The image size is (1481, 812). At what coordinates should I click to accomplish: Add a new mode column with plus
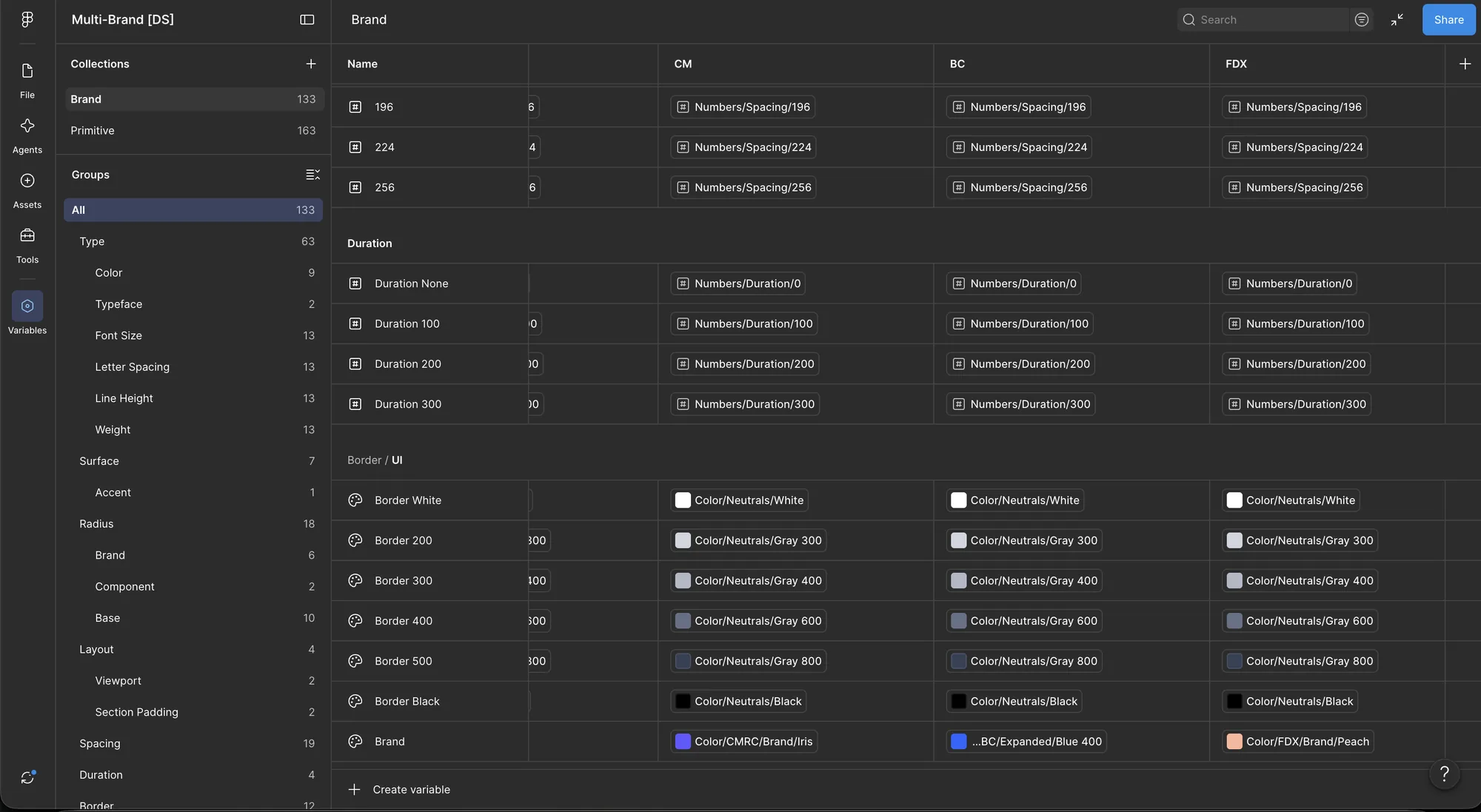click(x=1465, y=64)
